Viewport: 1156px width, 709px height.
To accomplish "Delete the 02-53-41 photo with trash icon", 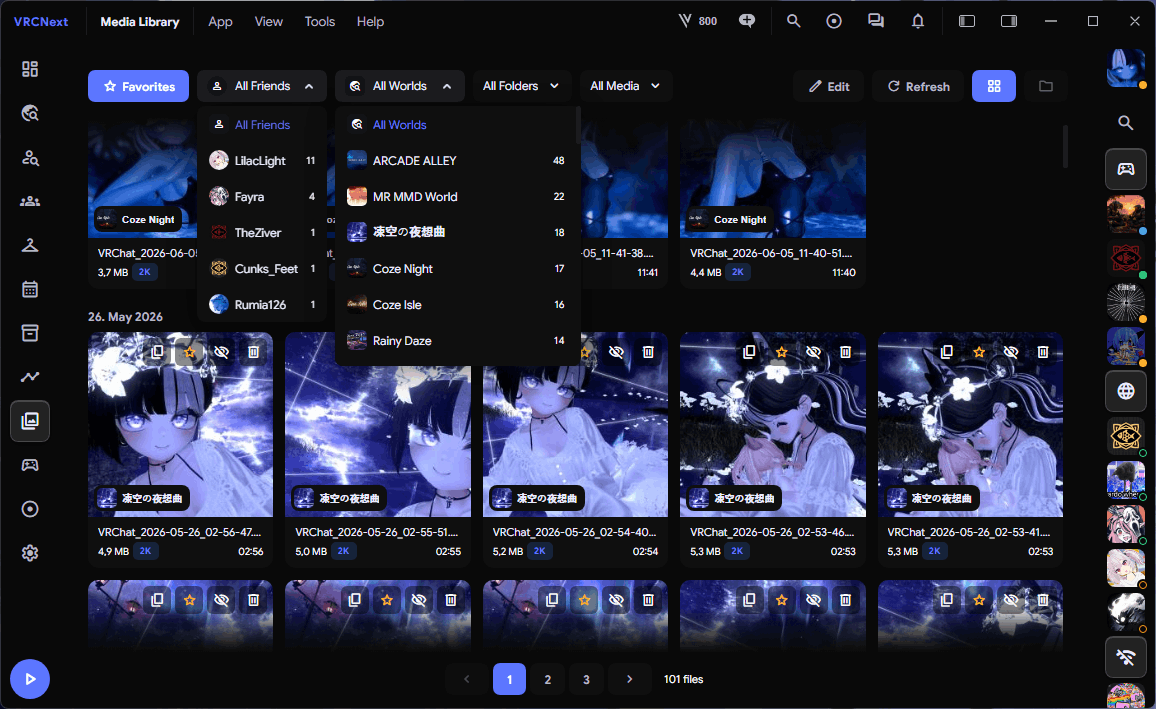I will 1042,352.
